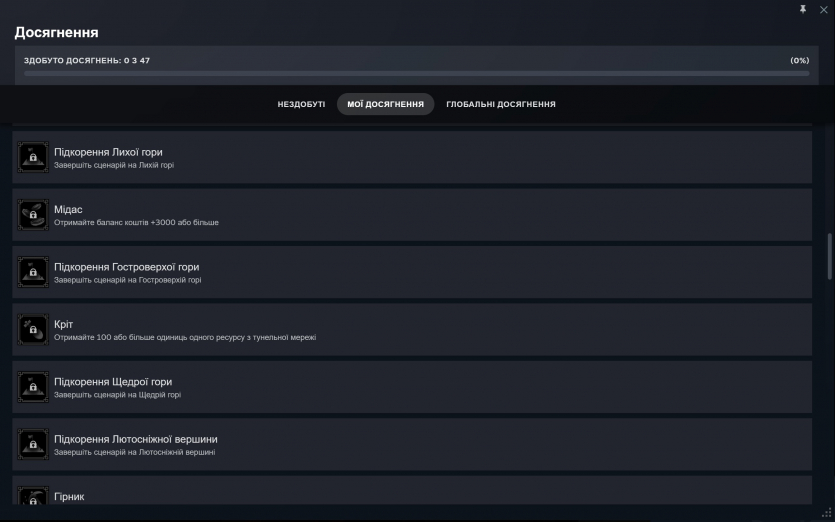This screenshot has width=835, height=522.
Task: Click the Мідас achievement icon
Action: (x=33, y=215)
